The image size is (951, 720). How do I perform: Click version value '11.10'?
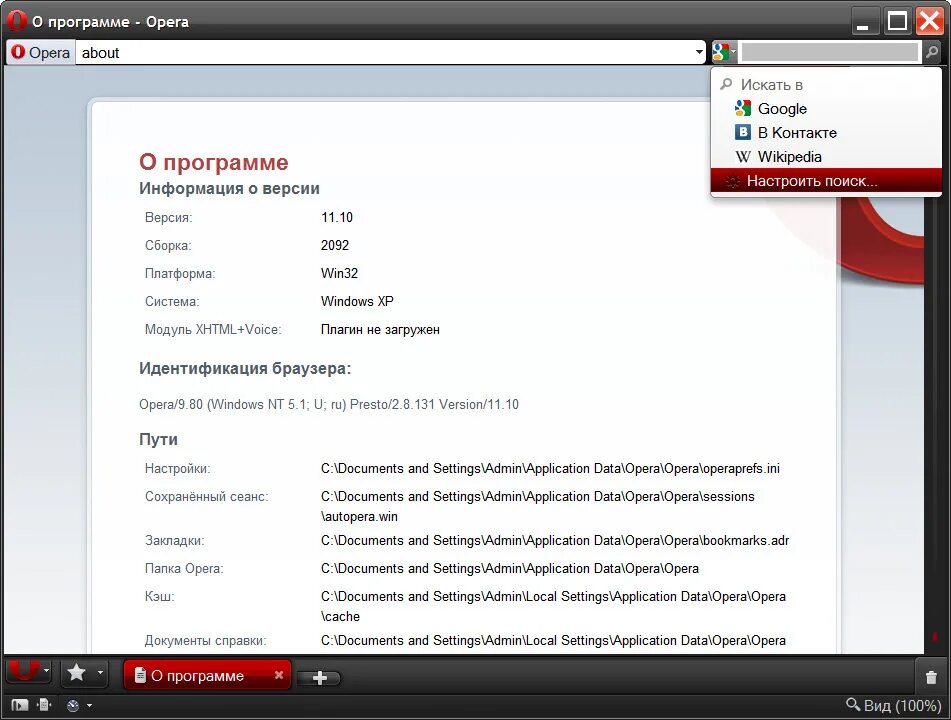pos(337,217)
